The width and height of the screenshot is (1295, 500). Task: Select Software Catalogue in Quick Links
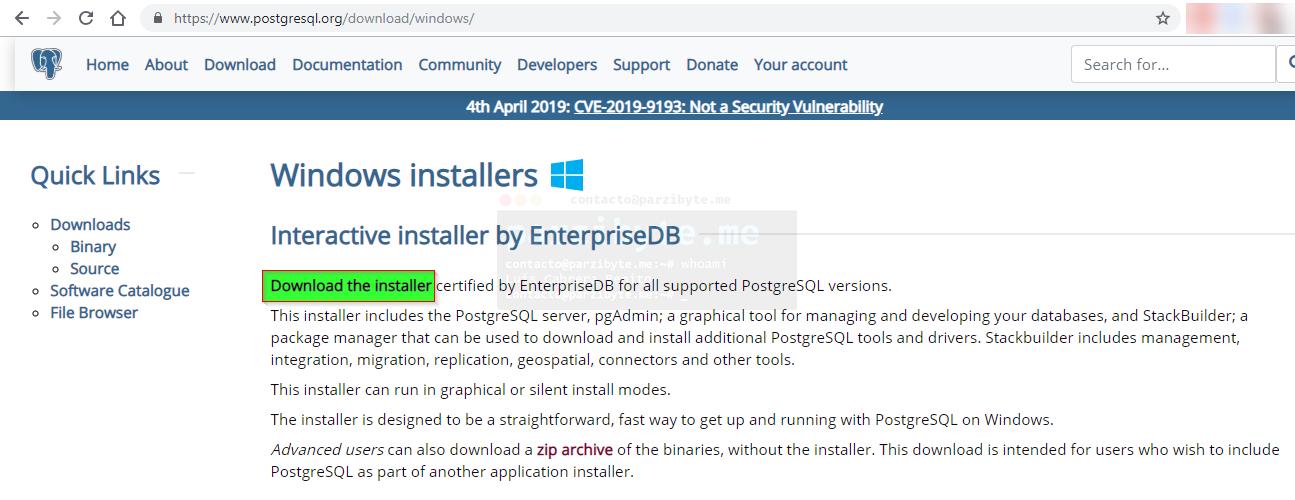(x=120, y=291)
